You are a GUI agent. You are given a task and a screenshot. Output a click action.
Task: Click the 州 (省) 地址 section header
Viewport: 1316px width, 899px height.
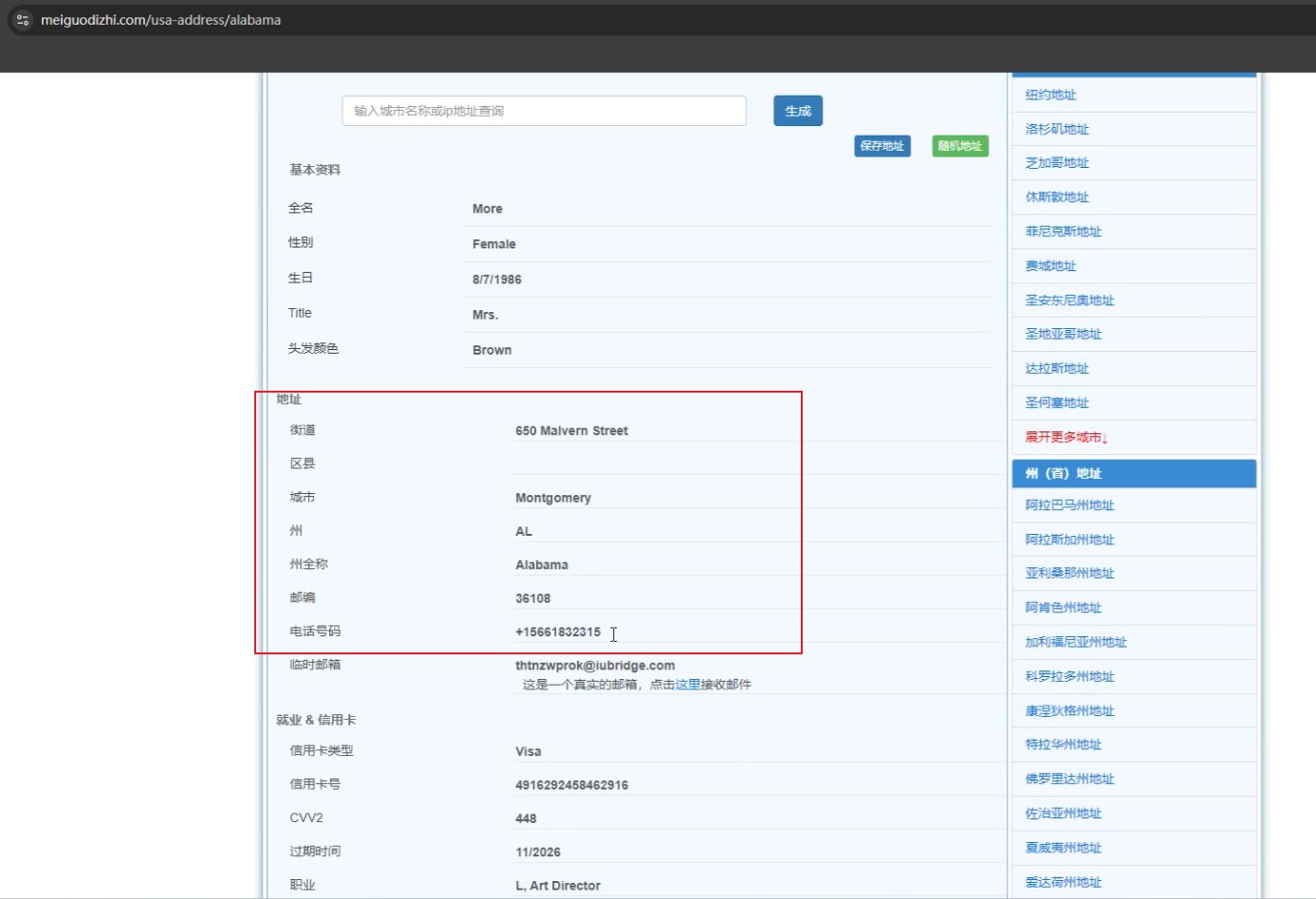pos(1063,473)
